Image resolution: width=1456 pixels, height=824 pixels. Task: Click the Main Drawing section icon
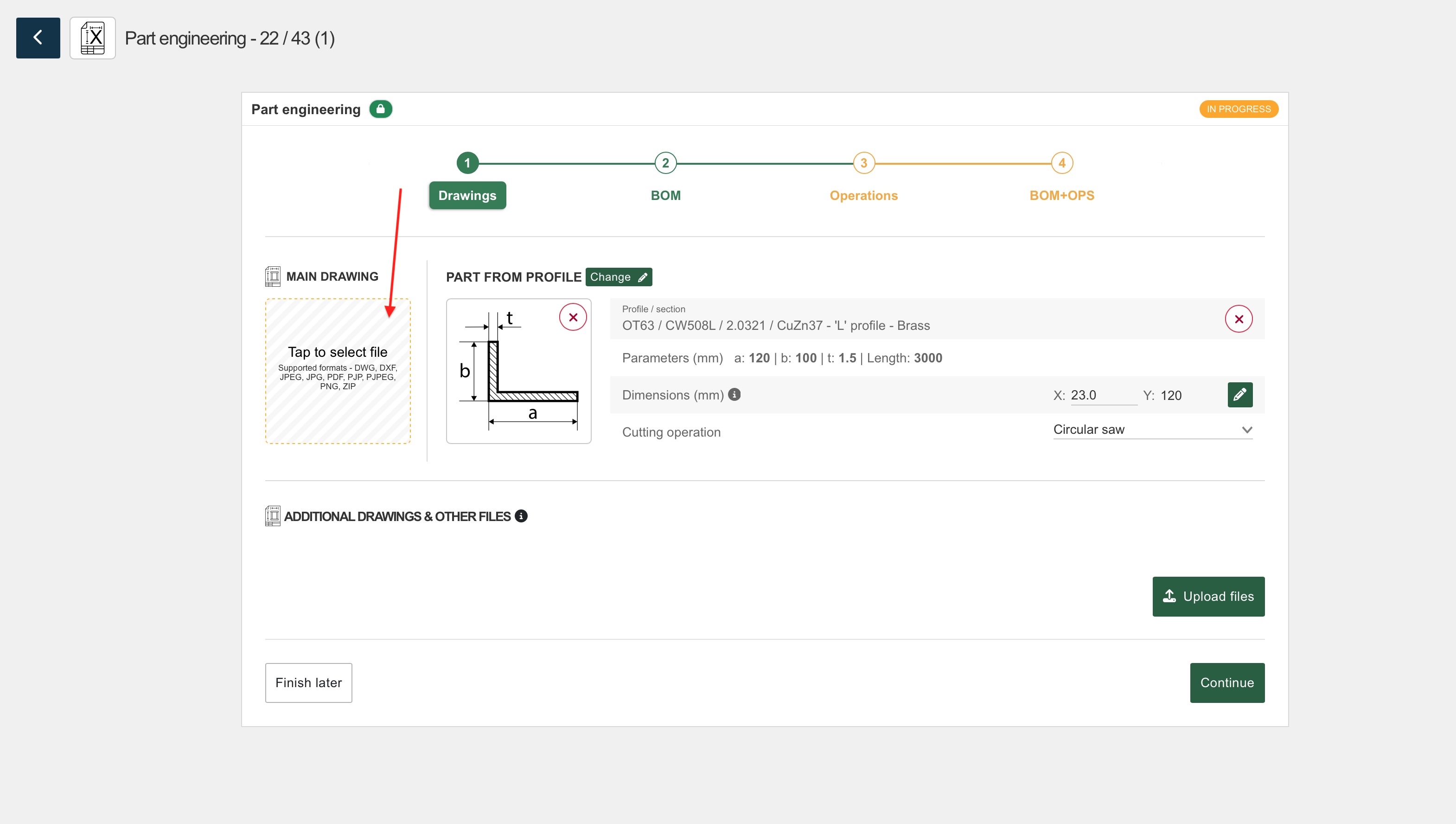tap(273, 276)
